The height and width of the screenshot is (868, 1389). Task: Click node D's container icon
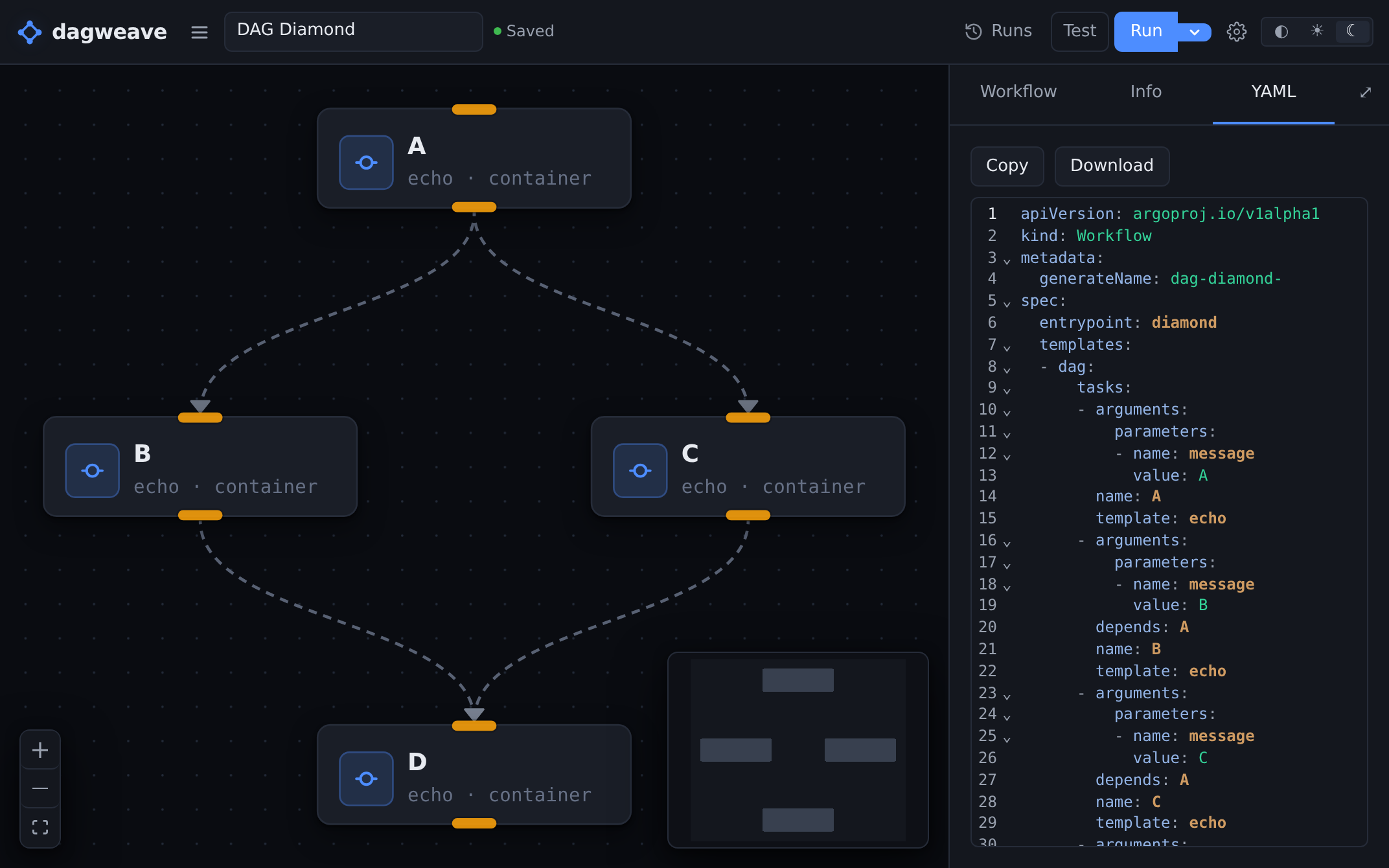point(366,779)
